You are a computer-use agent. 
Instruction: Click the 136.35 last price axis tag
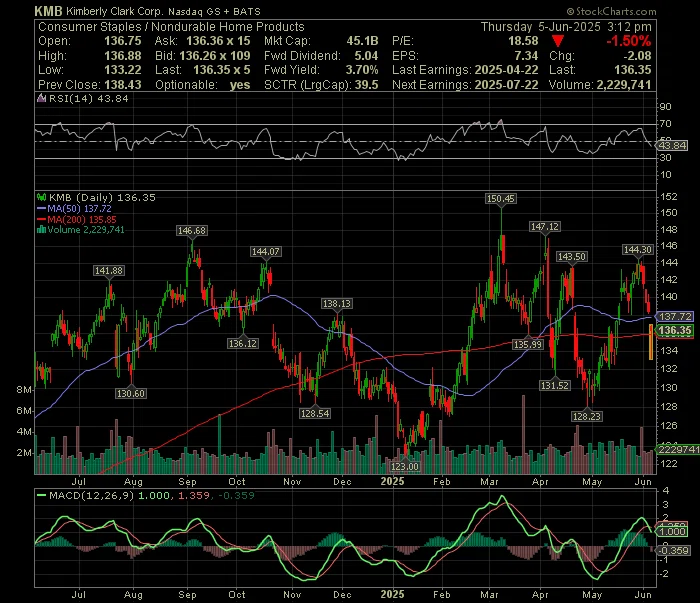click(675, 330)
